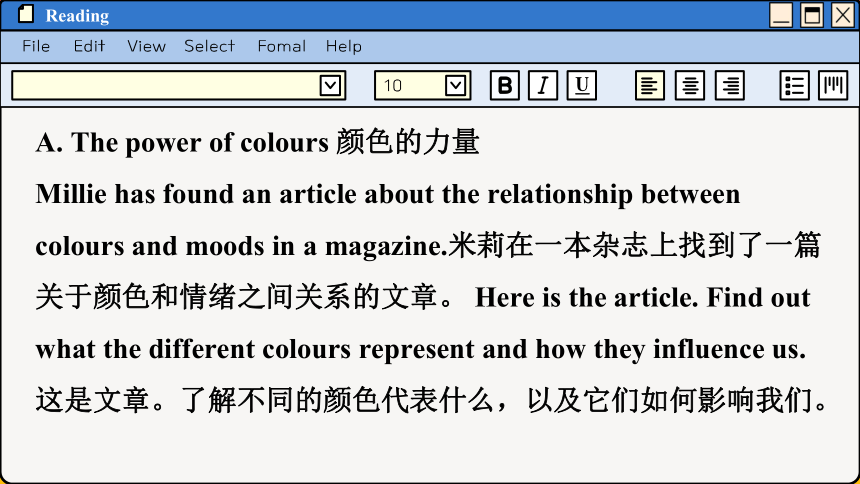860x484 pixels.
Task: Open the View menu
Action: tap(146, 46)
